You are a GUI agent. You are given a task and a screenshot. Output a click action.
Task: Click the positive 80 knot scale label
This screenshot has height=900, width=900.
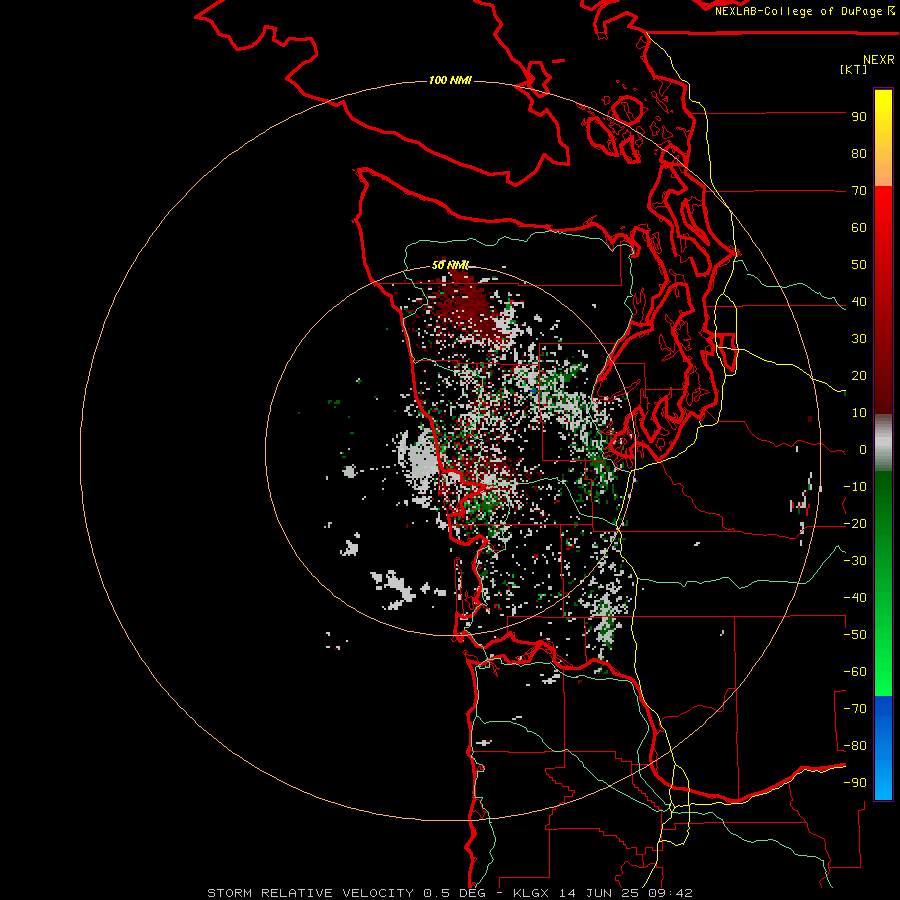click(x=859, y=154)
